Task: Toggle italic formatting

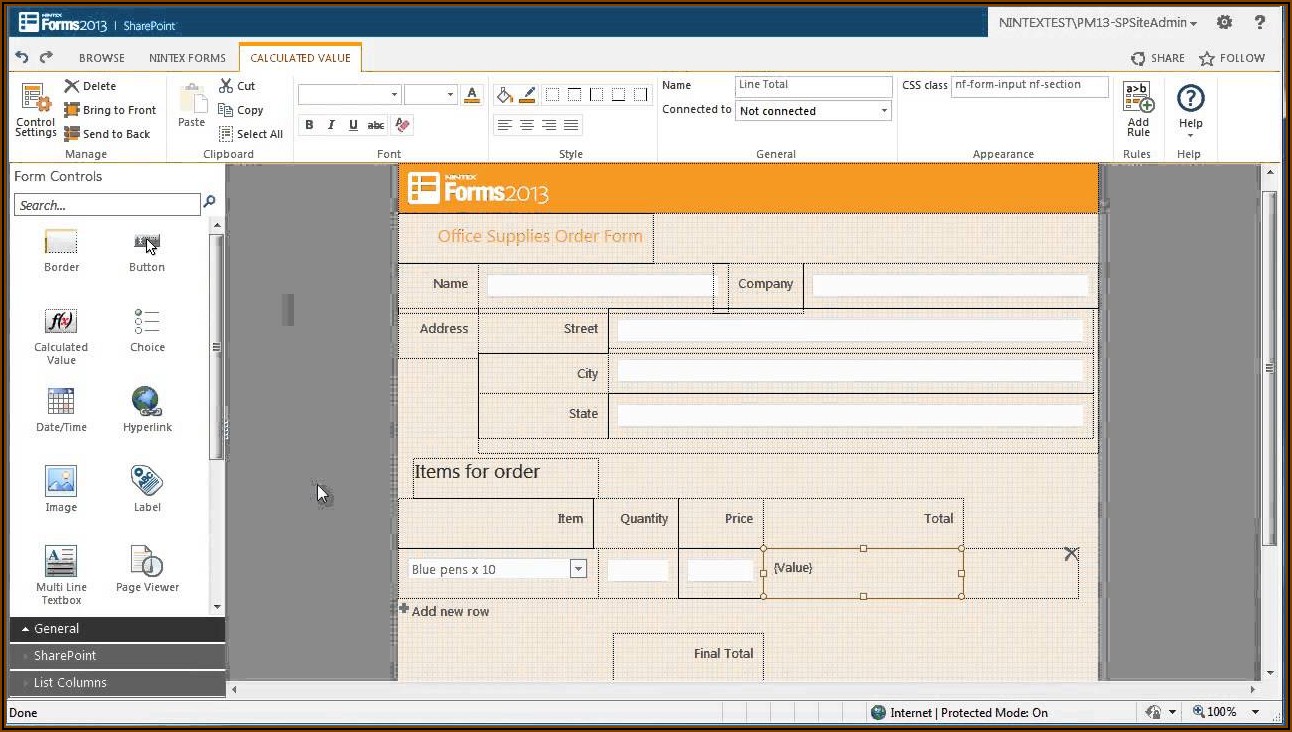Action: (331, 125)
